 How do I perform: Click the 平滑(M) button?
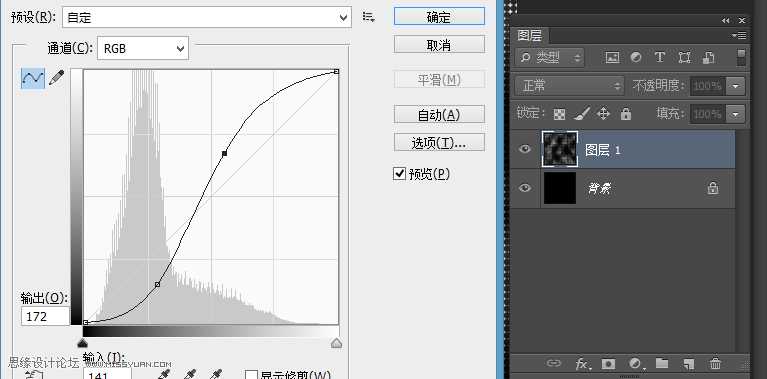tap(439, 80)
